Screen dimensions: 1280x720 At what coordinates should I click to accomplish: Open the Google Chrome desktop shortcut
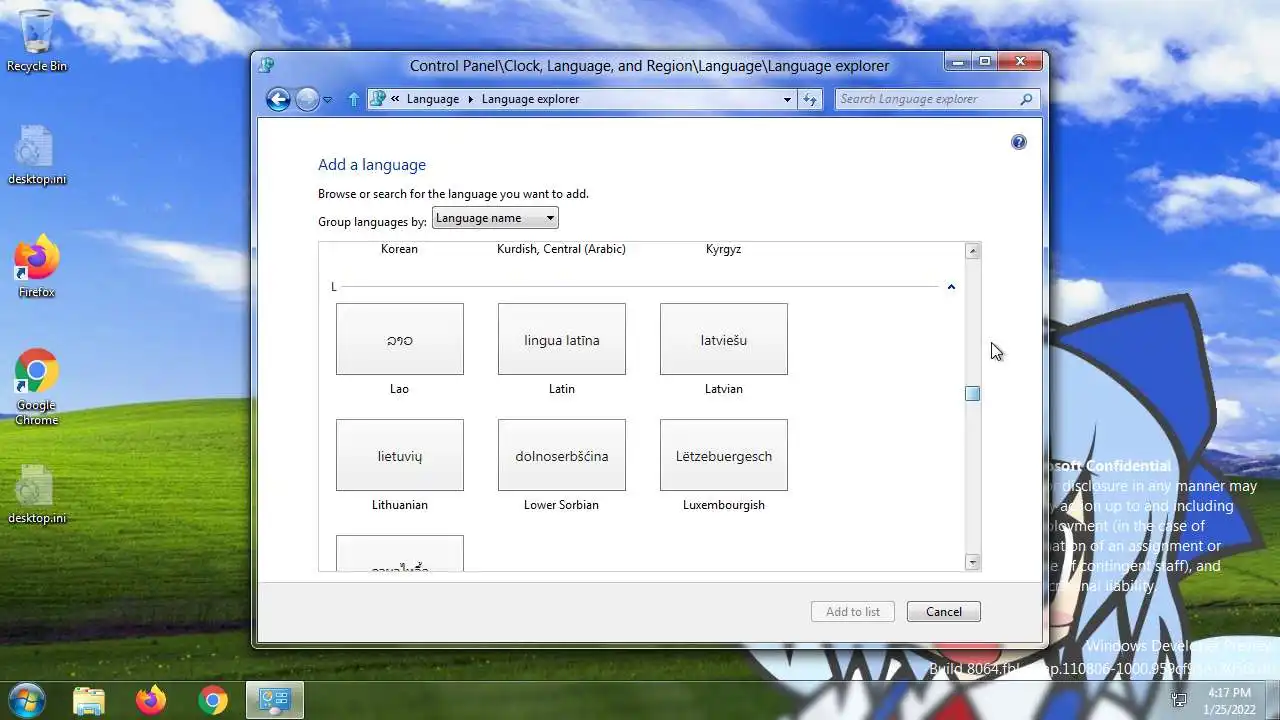coord(37,387)
